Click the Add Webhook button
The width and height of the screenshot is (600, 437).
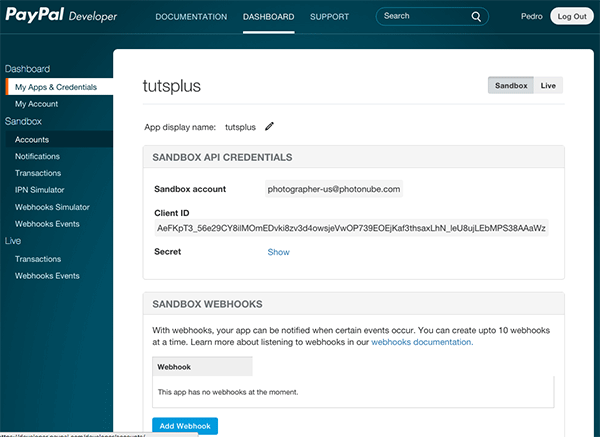[185, 426]
